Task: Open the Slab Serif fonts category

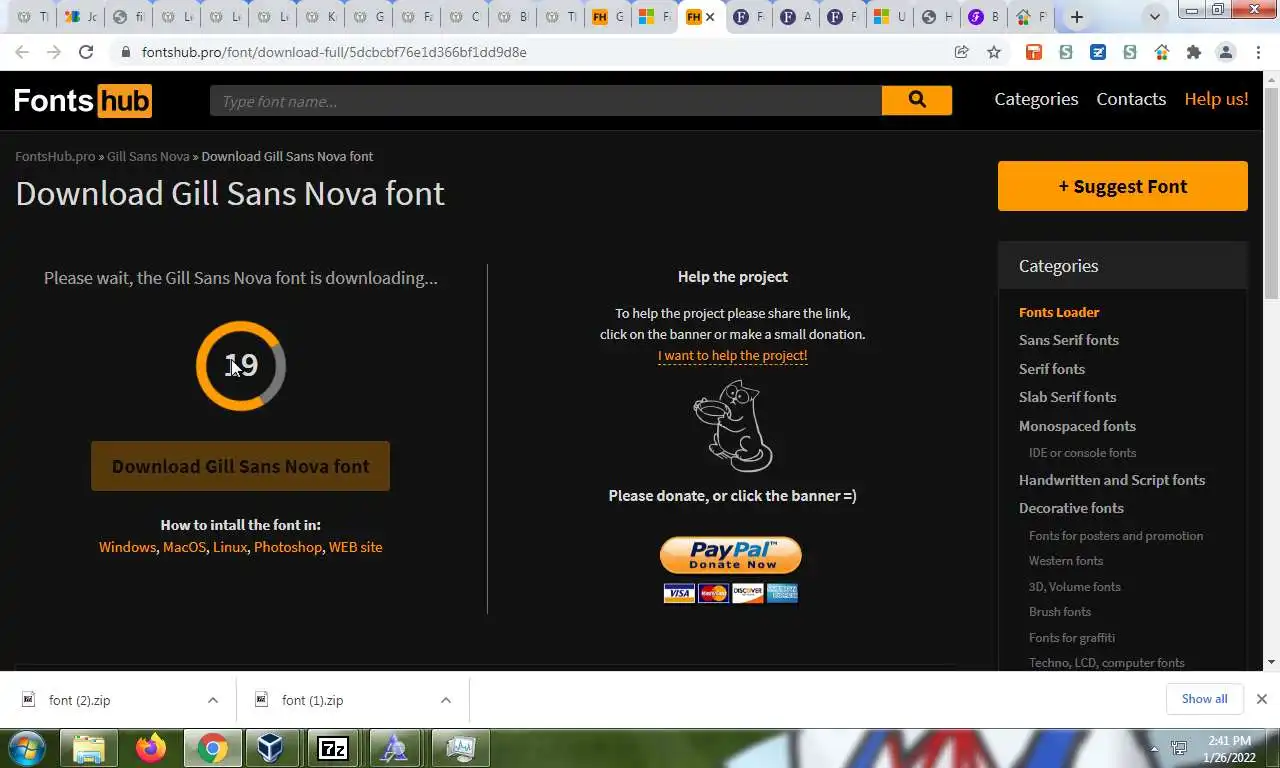Action: coord(1067,397)
